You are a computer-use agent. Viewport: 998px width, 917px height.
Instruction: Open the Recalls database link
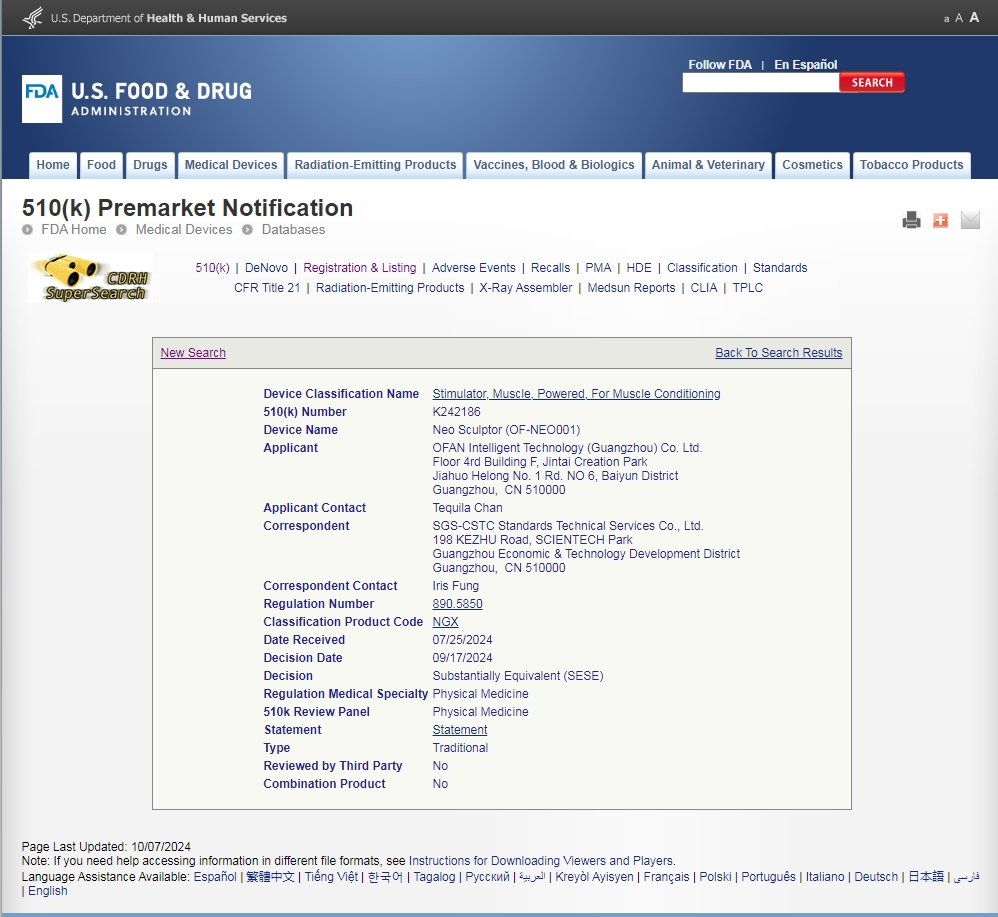(x=550, y=268)
